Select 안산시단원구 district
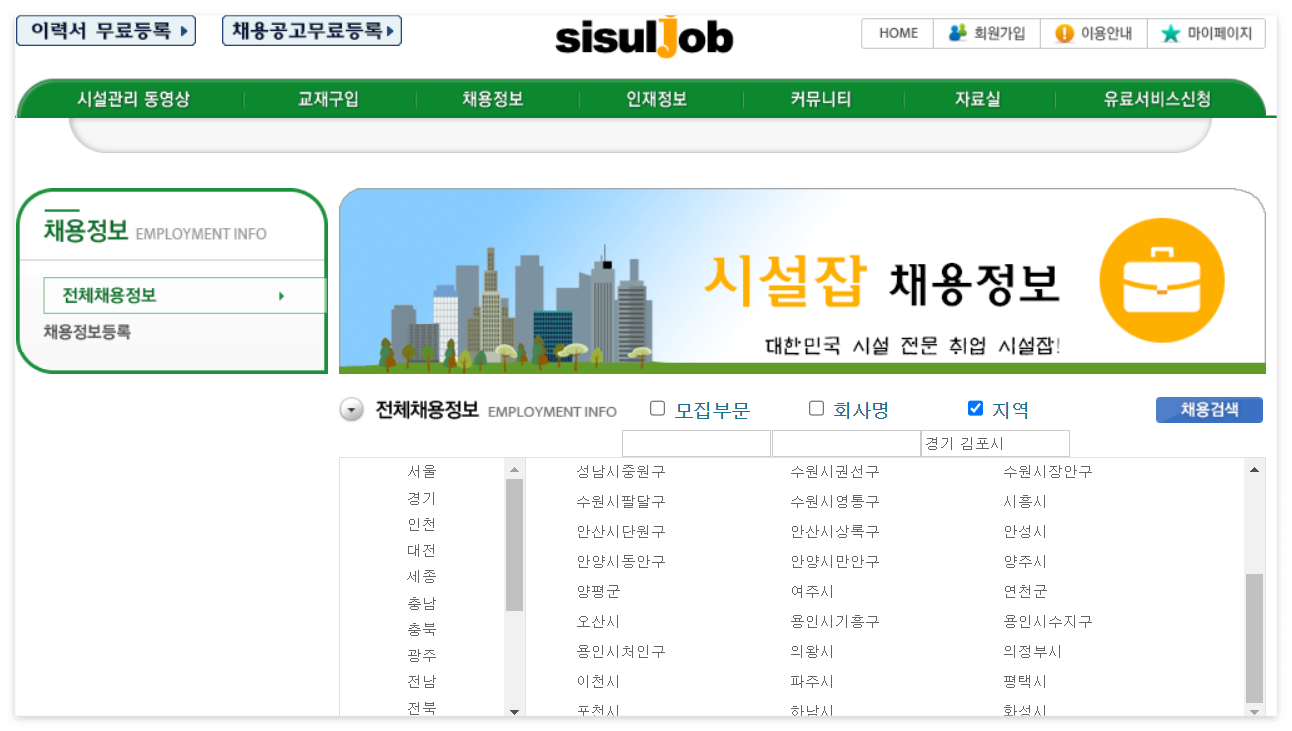Viewport: 1292px width, 731px height. click(x=620, y=531)
